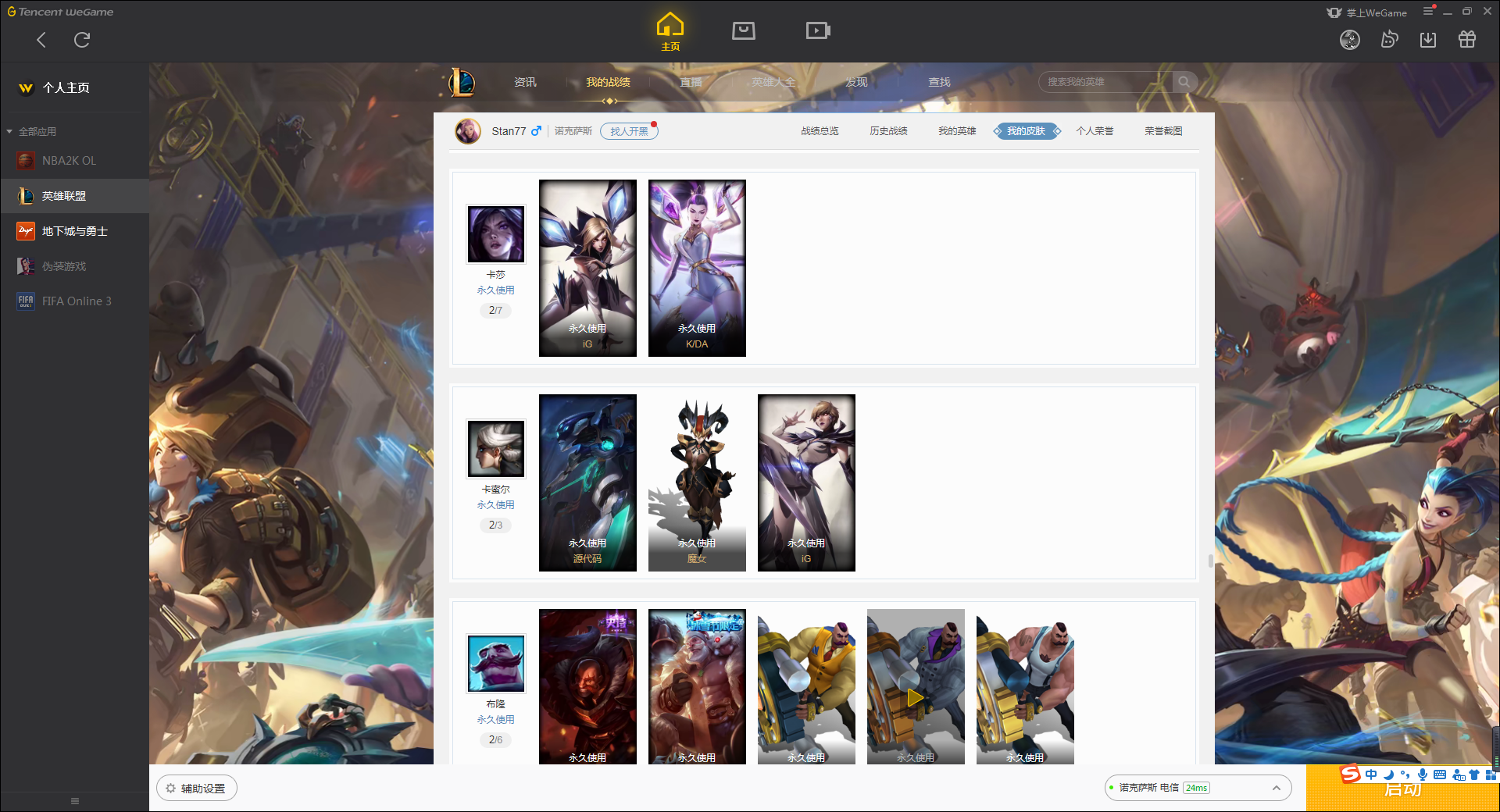The image size is (1500, 812).
Task: Click the back arrow navigation icon
Action: [x=41, y=40]
